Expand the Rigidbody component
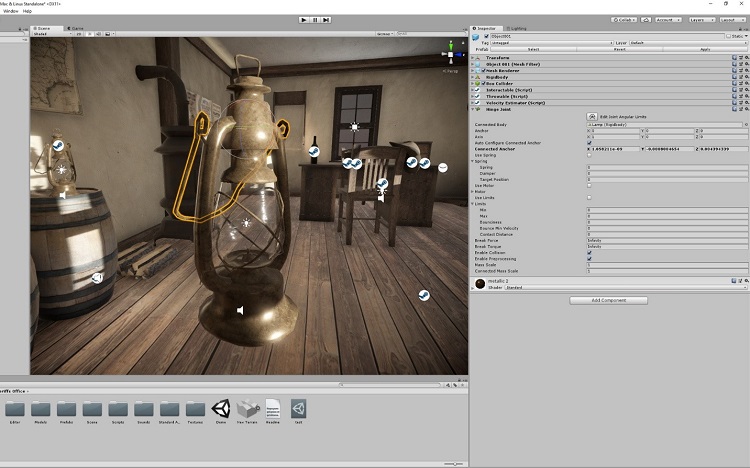Image resolution: width=750 pixels, height=468 pixels. click(x=473, y=77)
